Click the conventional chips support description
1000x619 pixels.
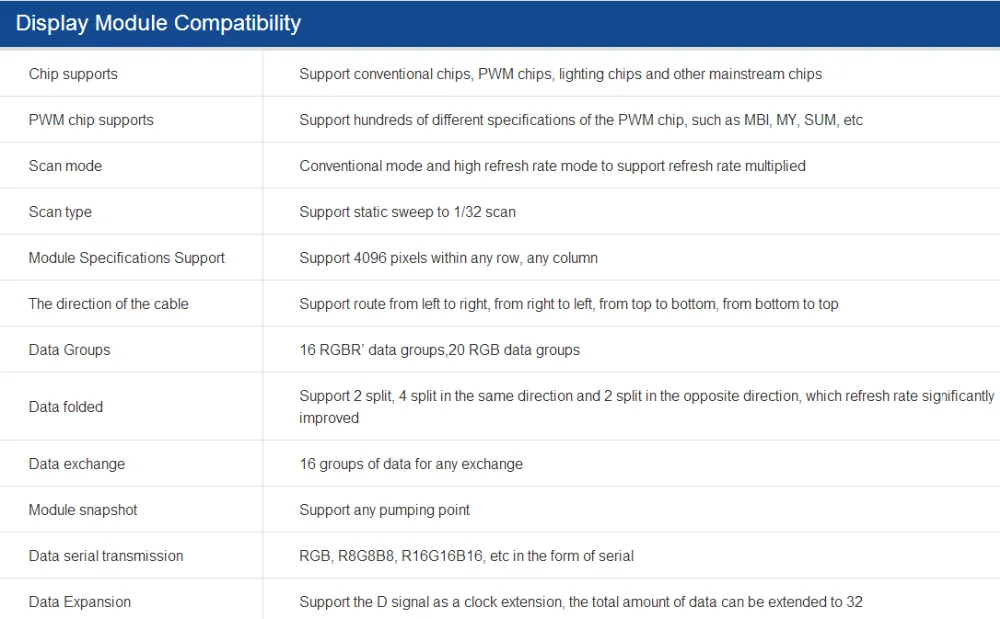tap(560, 74)
